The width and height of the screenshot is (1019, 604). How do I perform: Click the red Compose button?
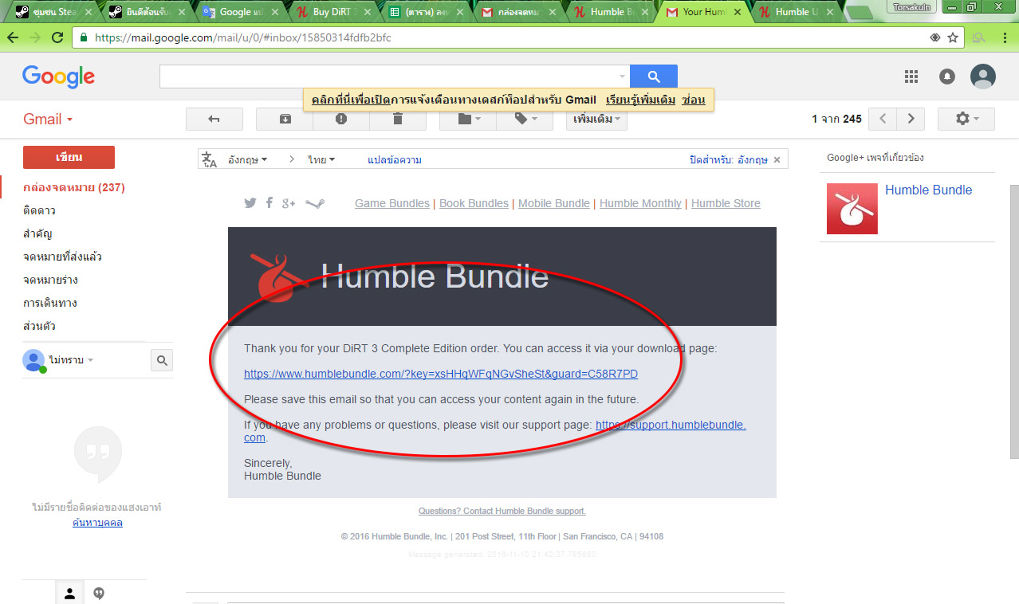tap(69, 157)
